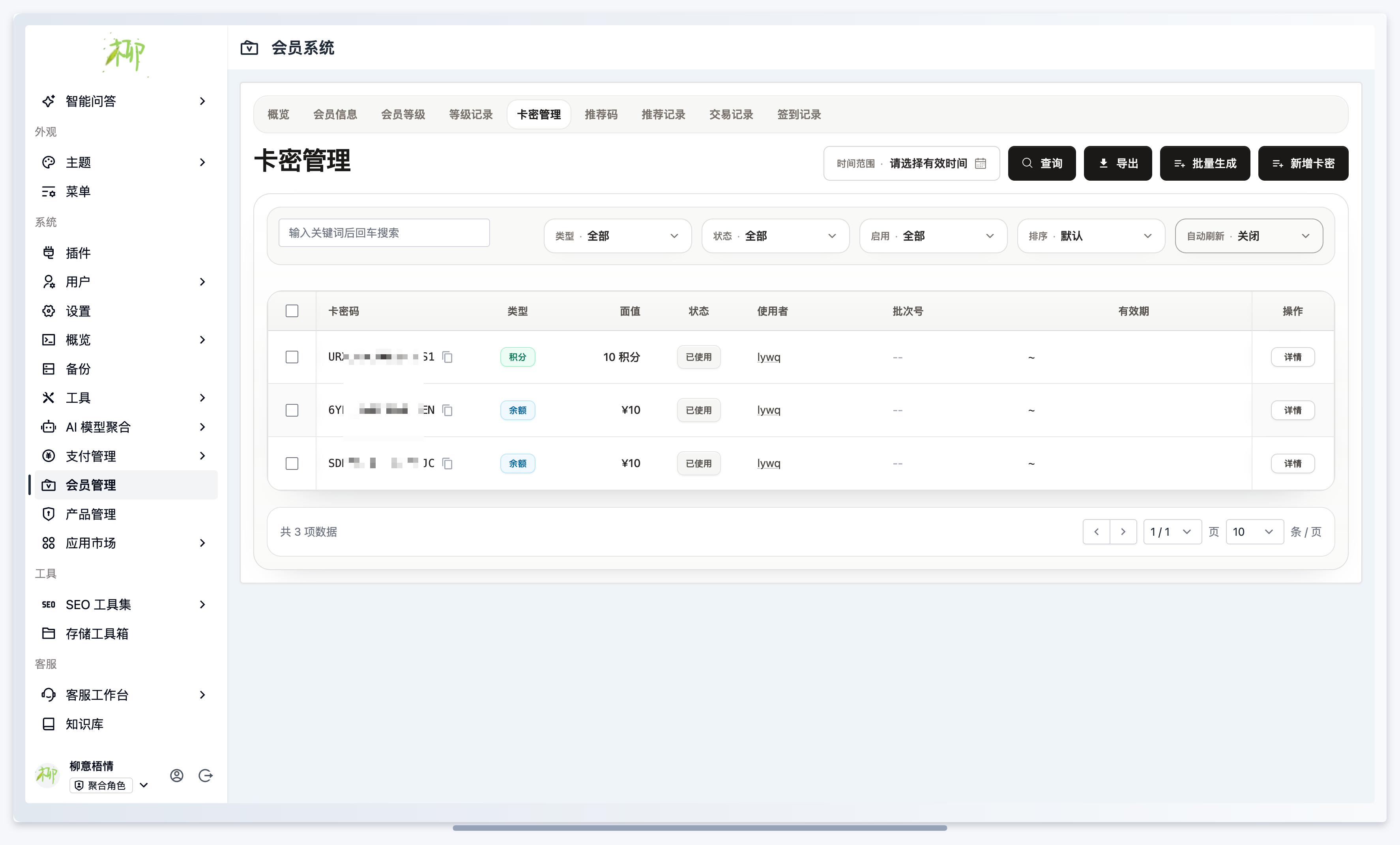The image size is (1400, 845).
Task: Click the 概览 terminal icon in sidebar
Action: [49, 340]
